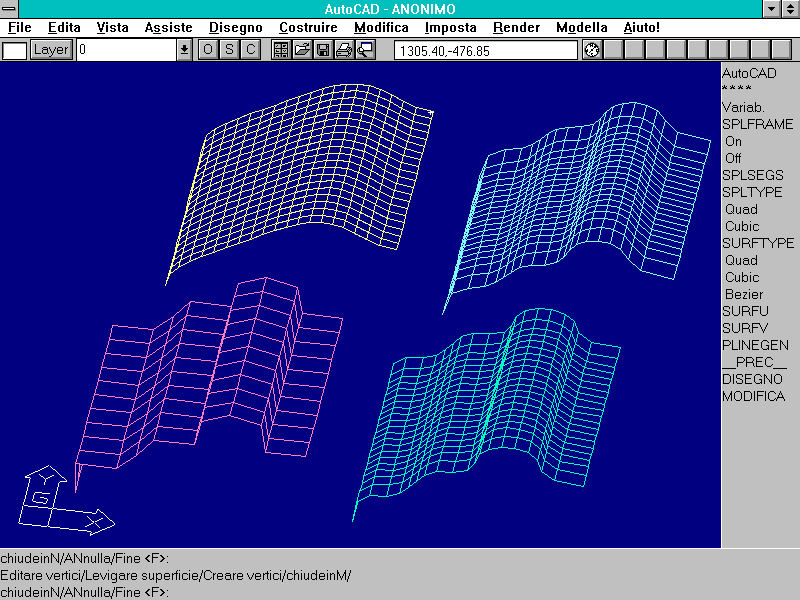
Task: Click the current color swatch box
Action: coord(14,51)
